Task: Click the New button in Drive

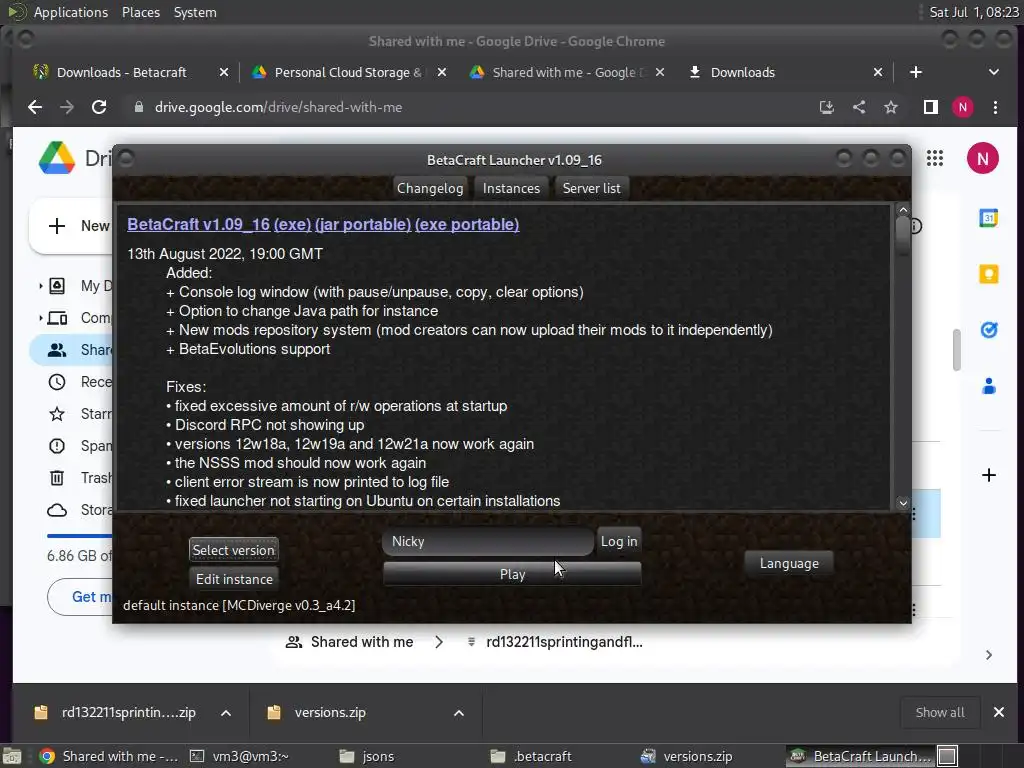Action: click(x=71, y=226)
